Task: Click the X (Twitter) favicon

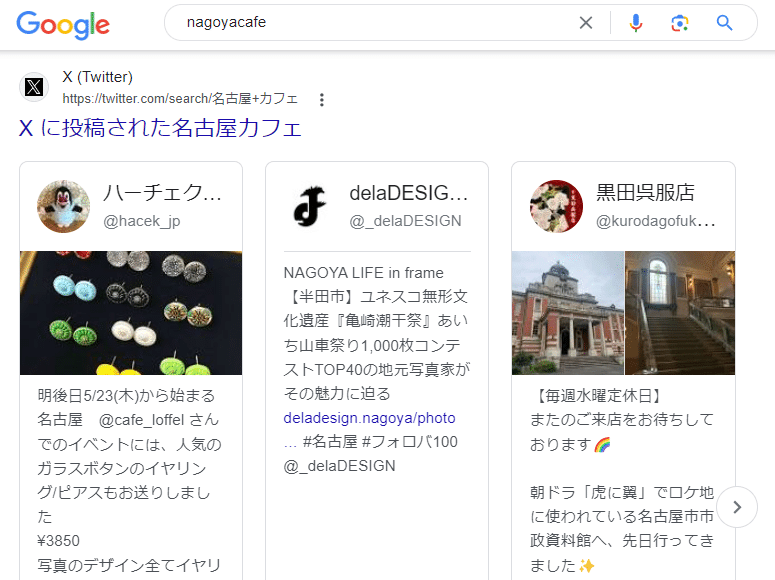Action: pos(34,87)
